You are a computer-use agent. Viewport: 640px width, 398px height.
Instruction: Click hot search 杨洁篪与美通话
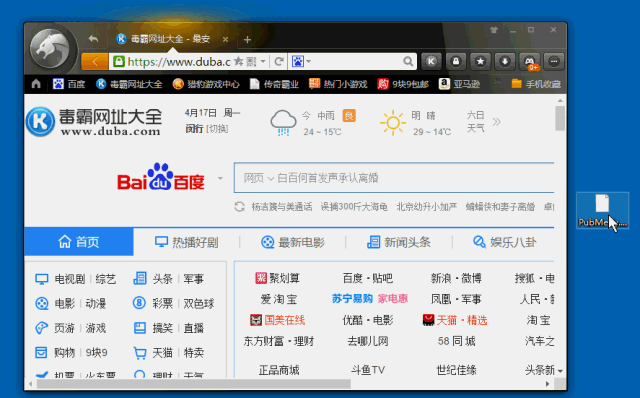pyautogui.click(x=282, y=207)
